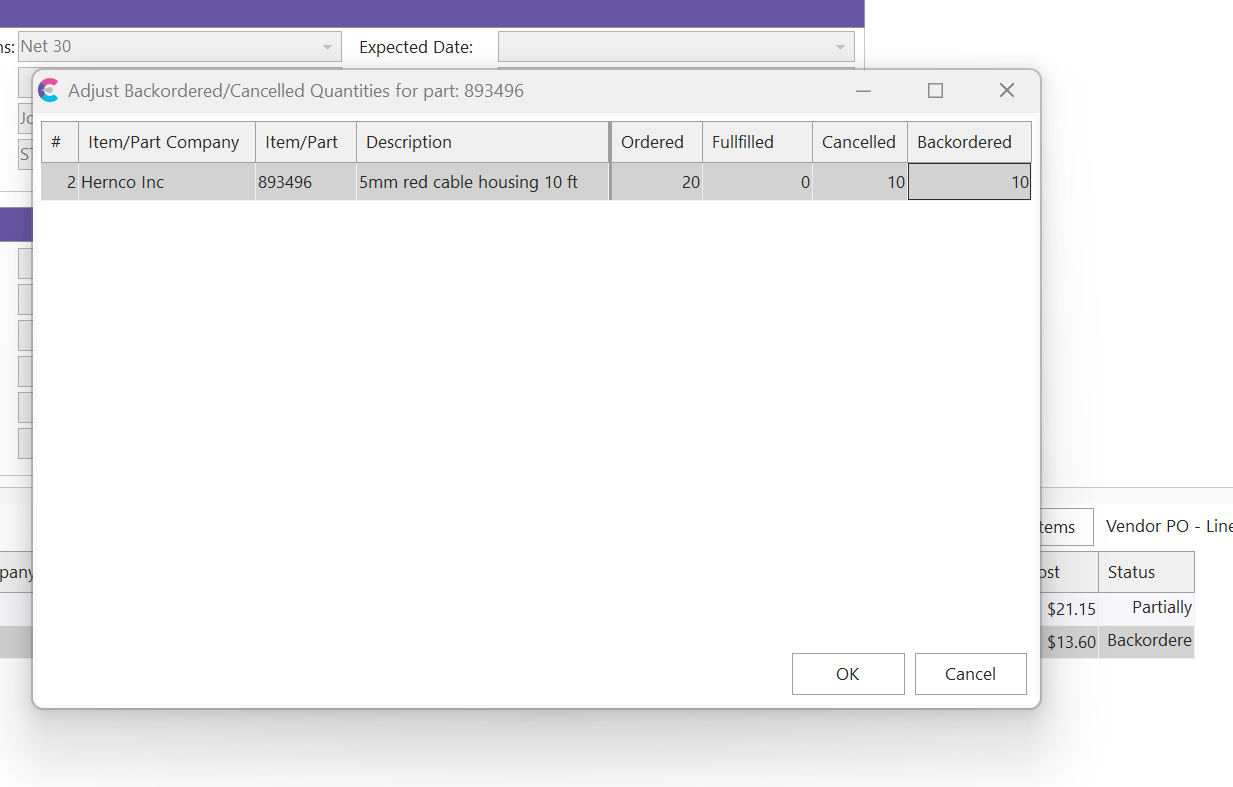Click the Ordered cell showing 20
The width and height of the screenshot is (1233, 787).
(656, 183)
